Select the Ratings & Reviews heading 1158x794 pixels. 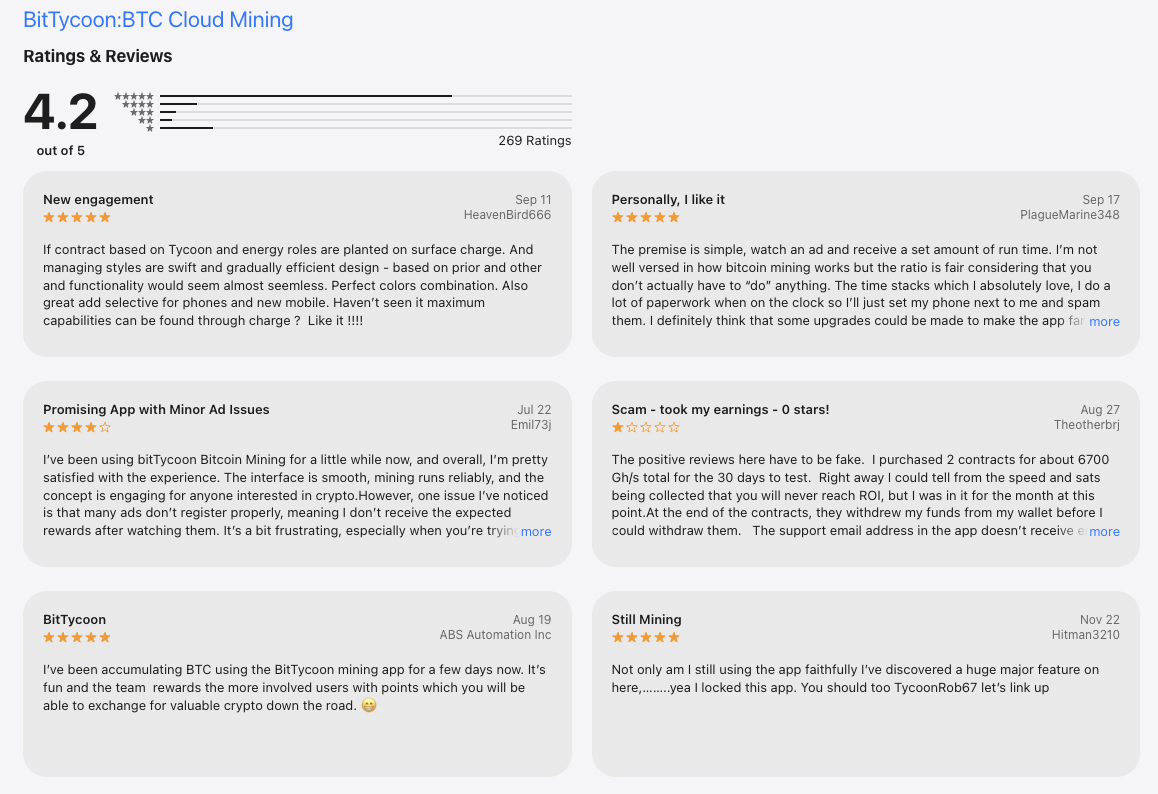(97, 56)
